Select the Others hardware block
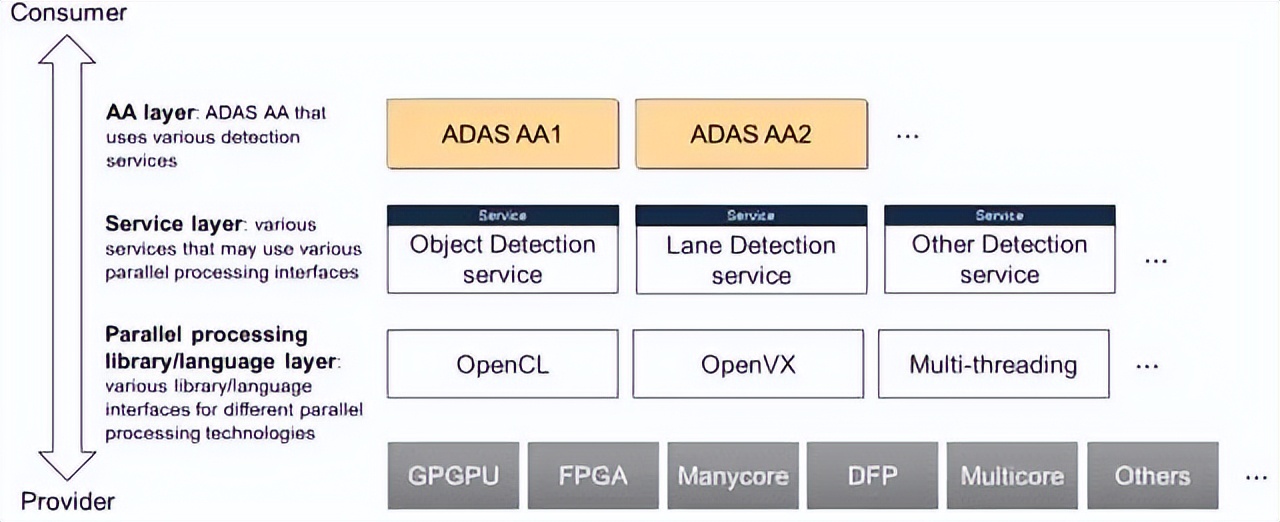 coord(1152,475)
